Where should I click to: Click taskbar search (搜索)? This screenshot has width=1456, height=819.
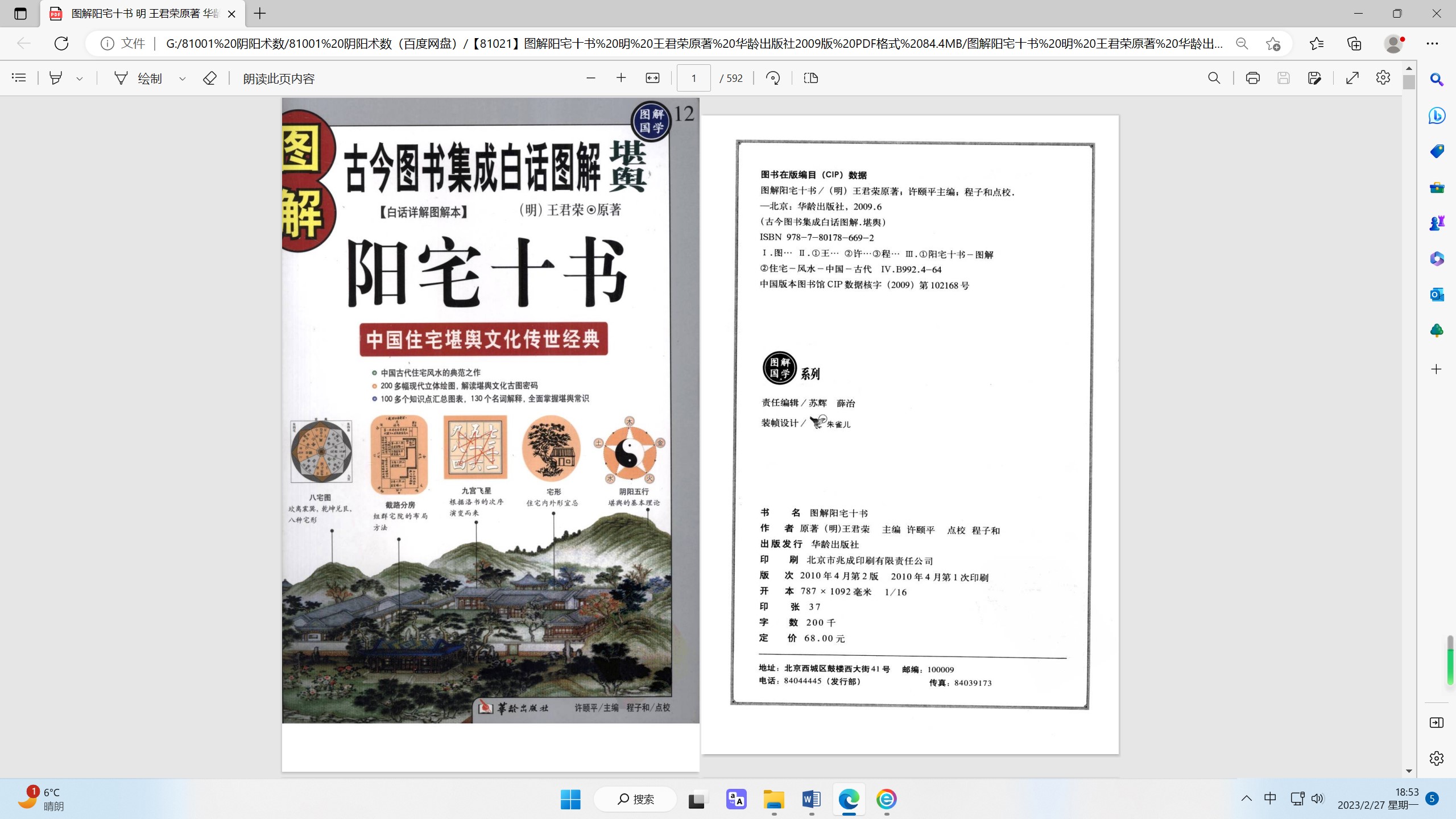(x=635, y=799)
